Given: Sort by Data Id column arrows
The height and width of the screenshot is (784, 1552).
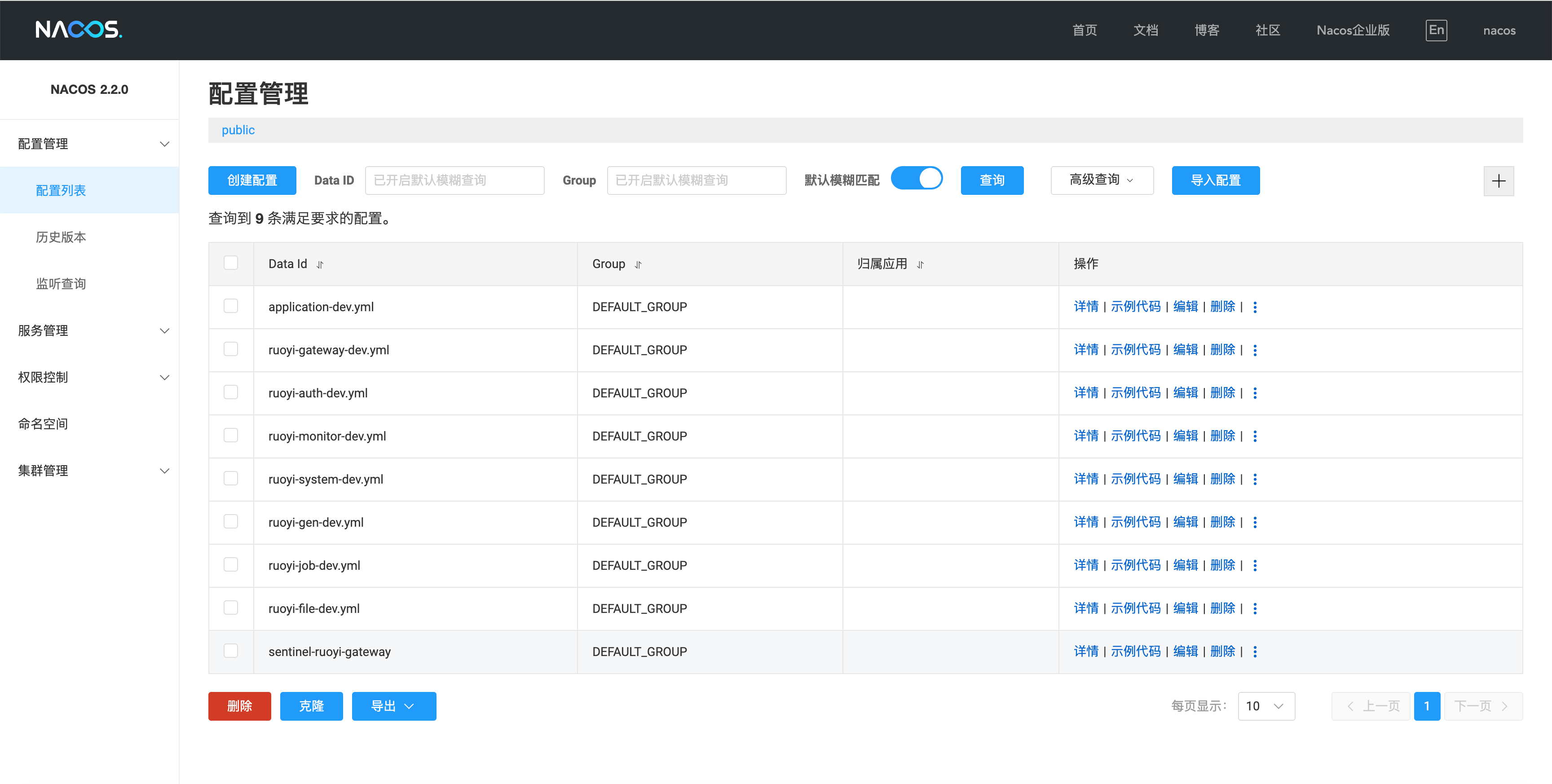Looking at the screenshot, I should tap(320, 264).
